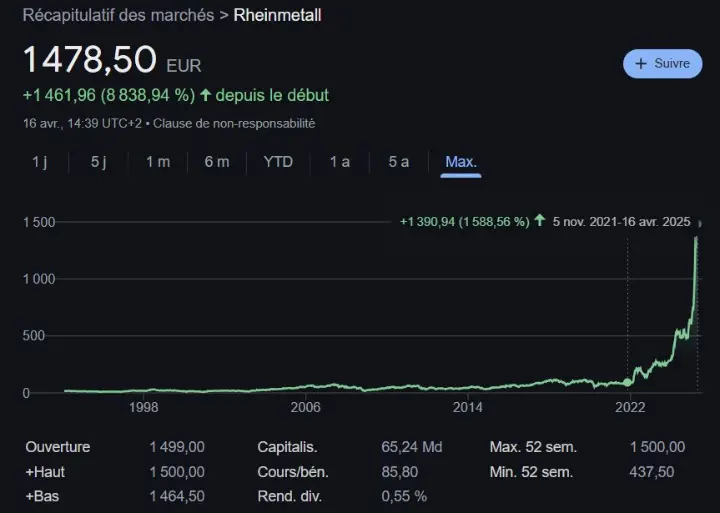The width and height of the screenshot is (720, 513).
Task: Select the Max. chart range tab
Action: point(461,162)
